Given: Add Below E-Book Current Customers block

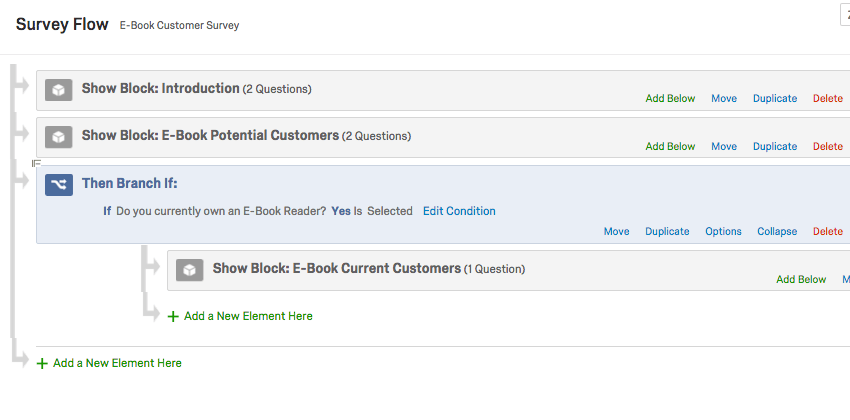Looking at the screenshot, I should tap(801, 279).
